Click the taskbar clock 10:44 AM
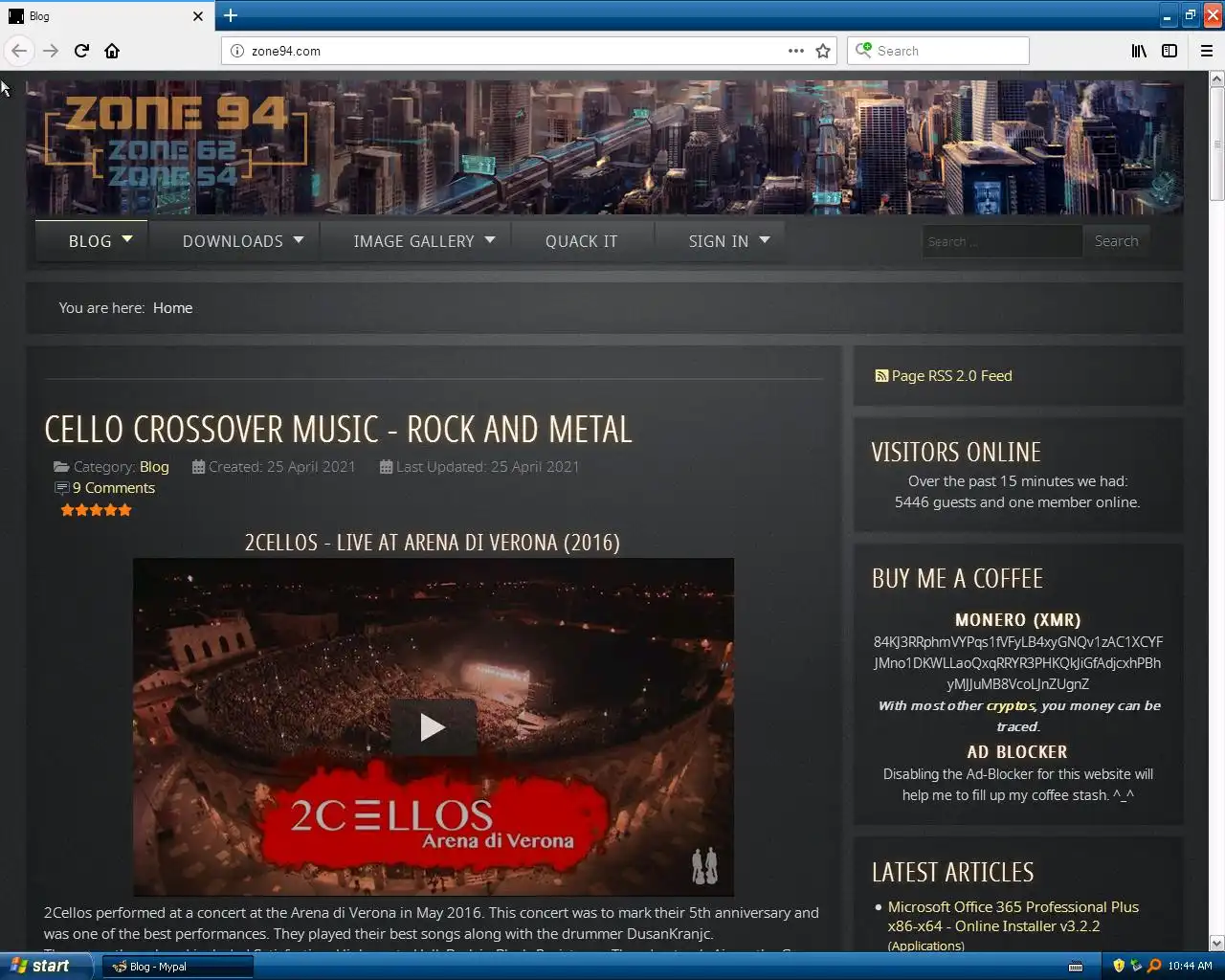 pos(1191,966)
